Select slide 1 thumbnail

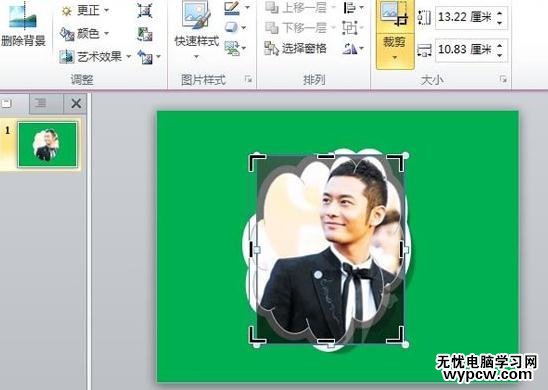48,144
